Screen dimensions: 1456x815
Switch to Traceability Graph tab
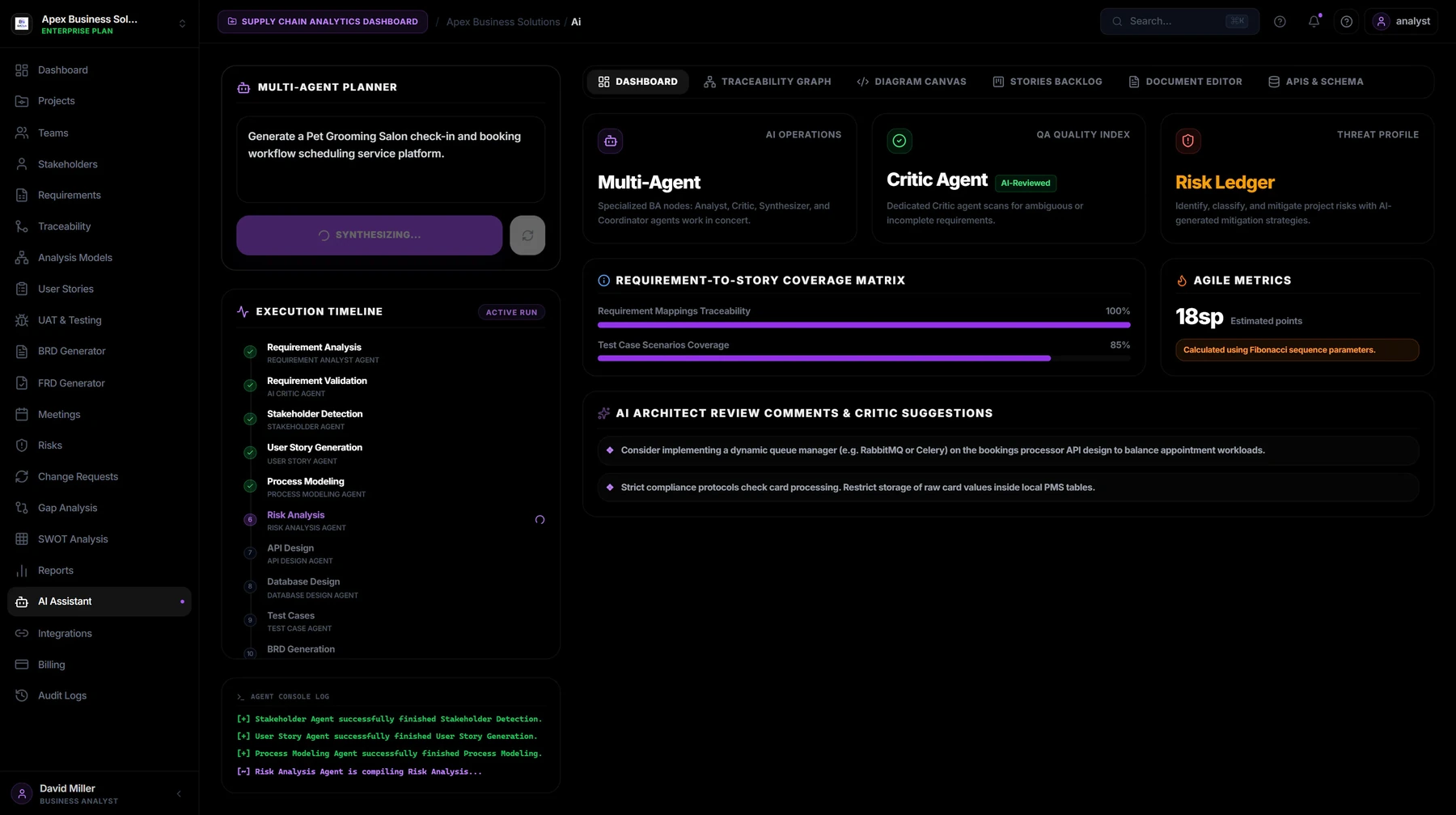click(768, 82)
